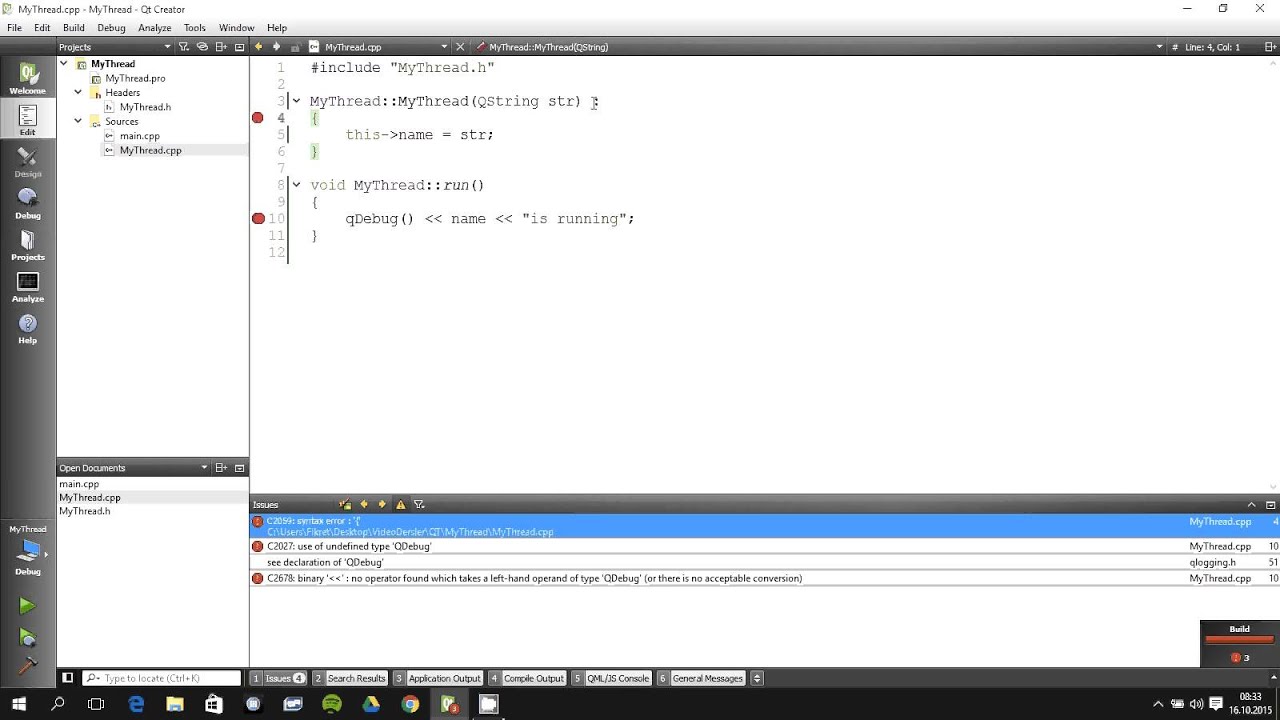Run the project with green arrow

pyautogui.click(x=27, y=606)
